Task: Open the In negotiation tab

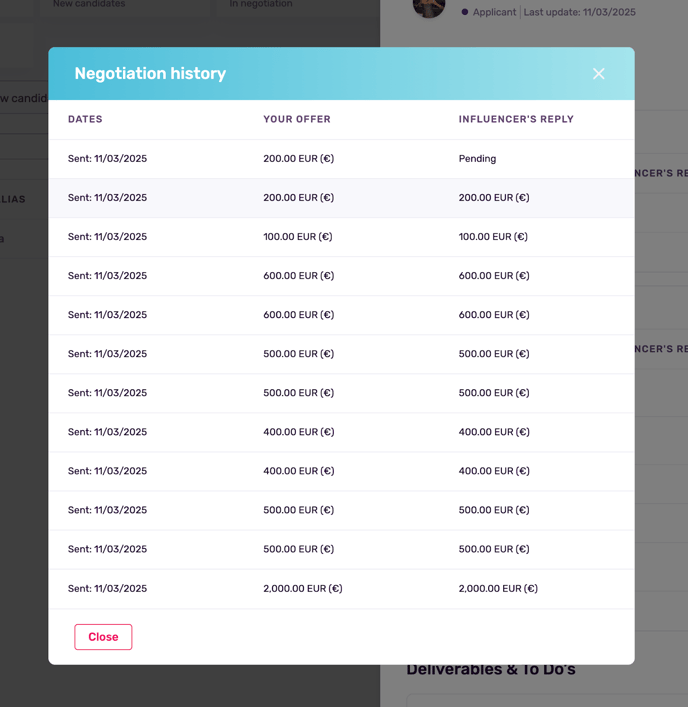Action: coord(261,4)
